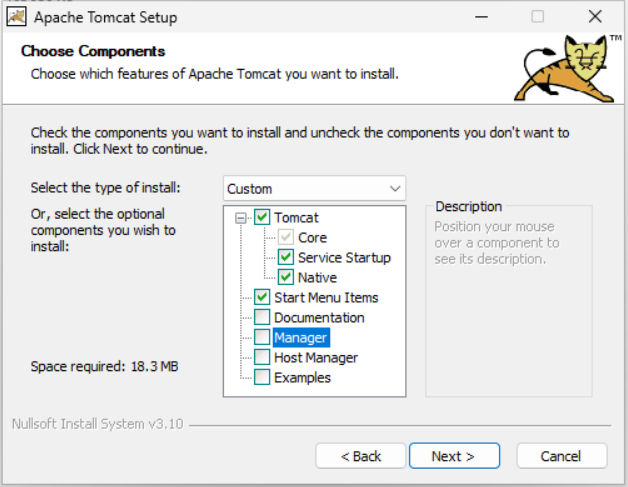Check the Examples component checkbox

pyautogui.click(x=262, y=378)
